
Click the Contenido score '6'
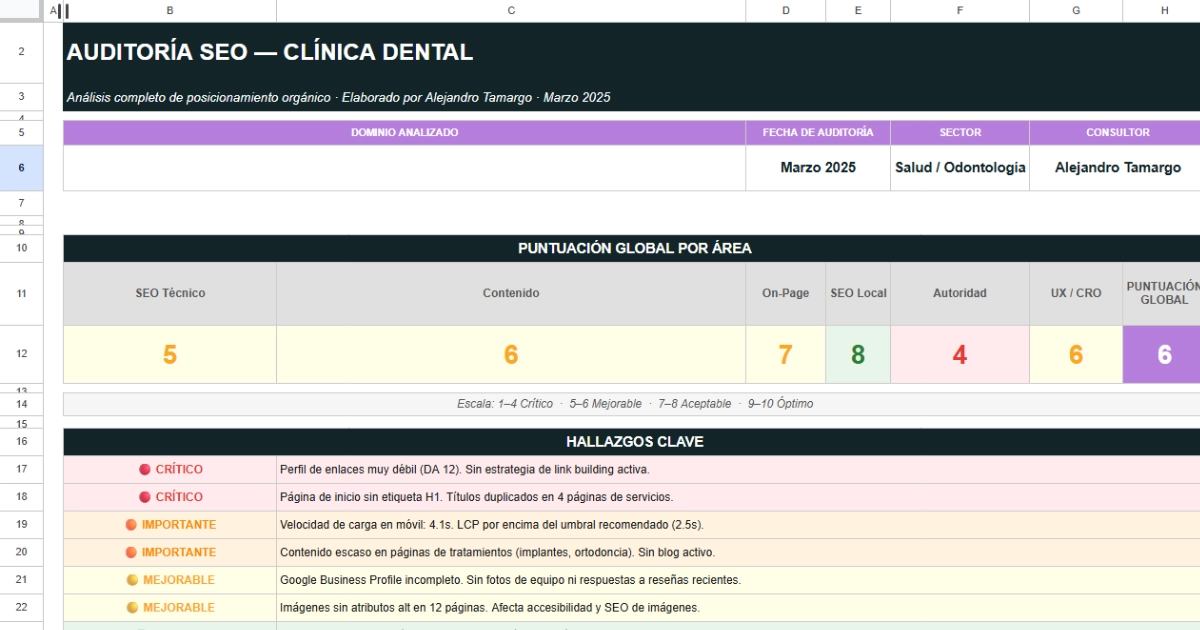click(x=511, y=354)
